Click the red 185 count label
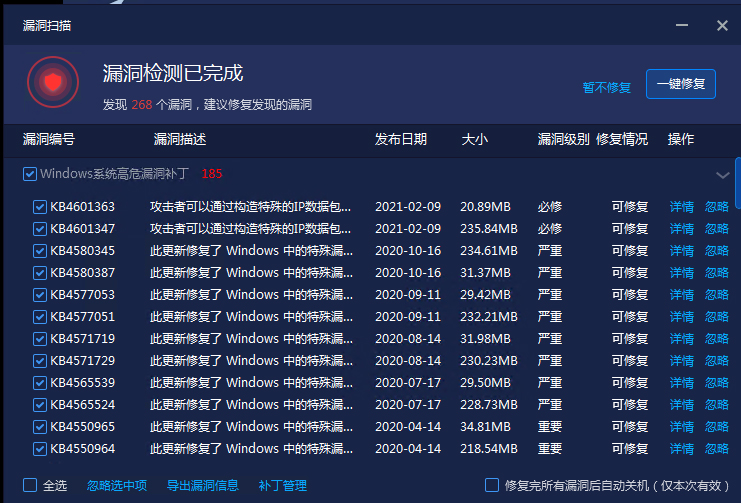Image resolution: width=741 pixels, height=503 pixels. (212, 174)
